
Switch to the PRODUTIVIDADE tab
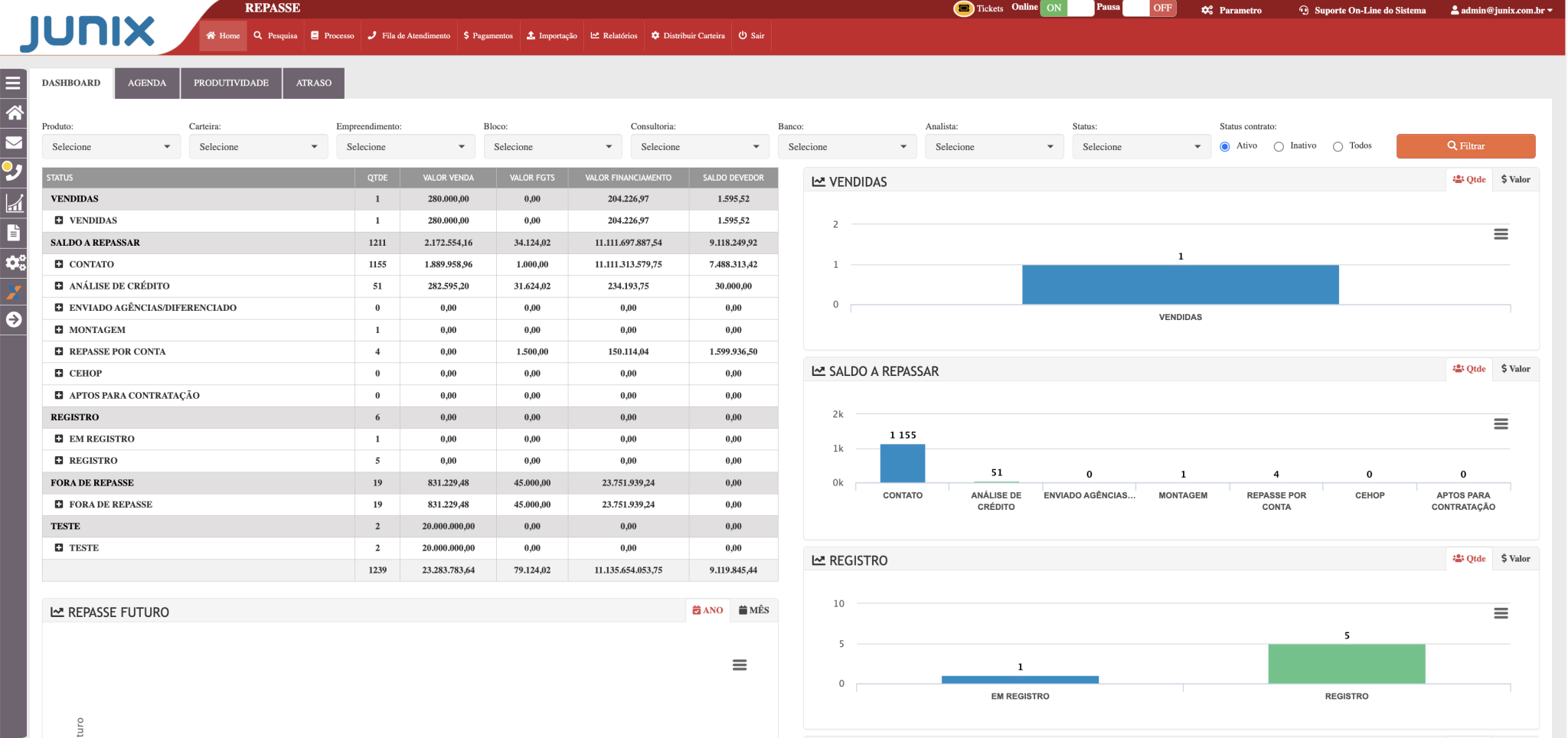coord(231,83)
